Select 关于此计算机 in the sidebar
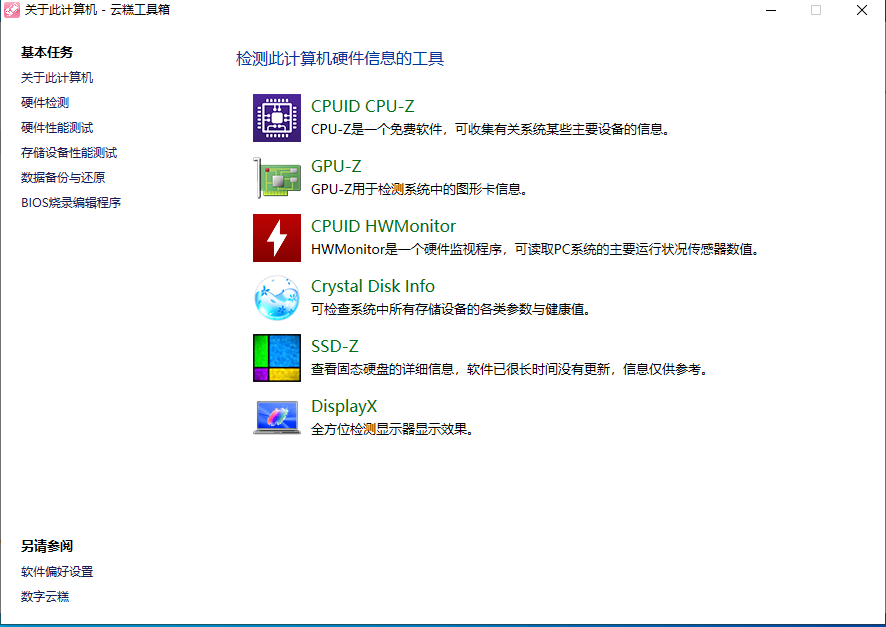Screen dimensions: 886x627 [x=57, y=77]
